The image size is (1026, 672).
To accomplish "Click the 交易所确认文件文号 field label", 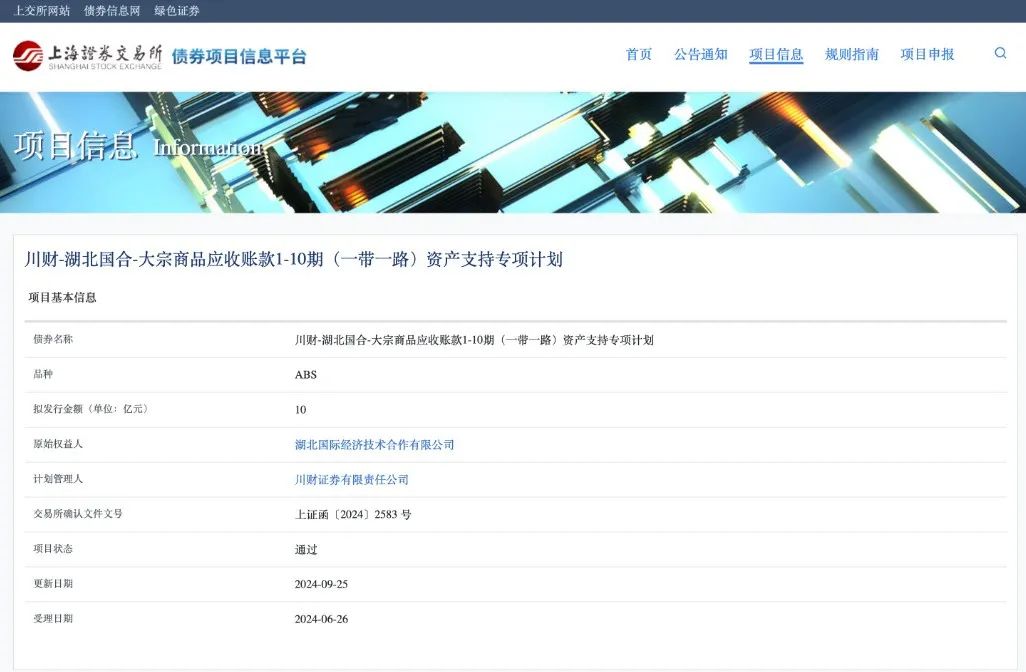I will coord(78,514).
